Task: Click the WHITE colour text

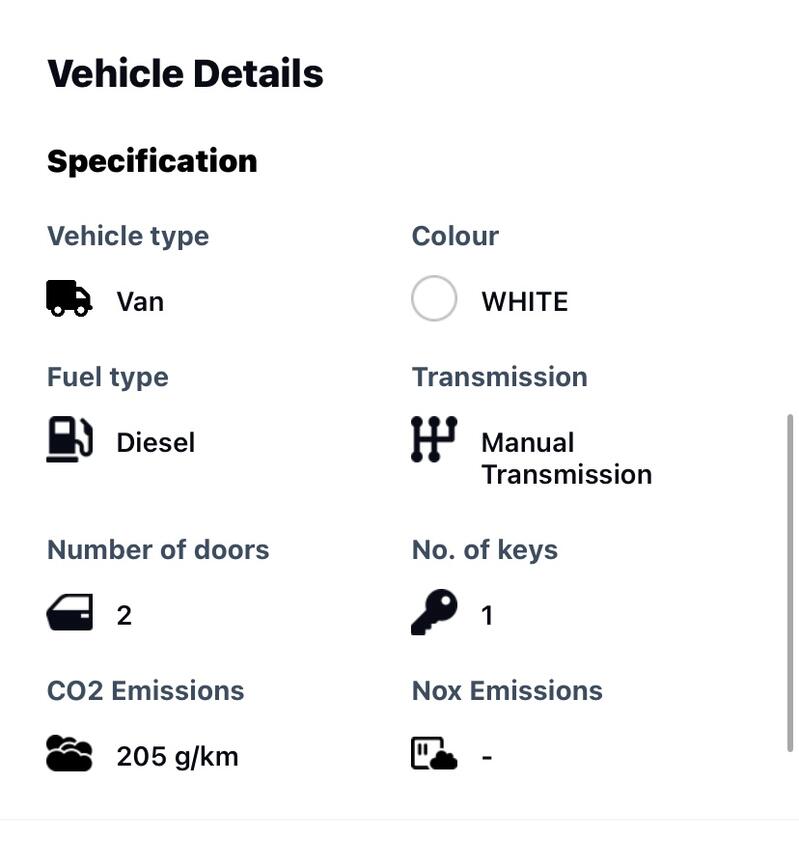Action: 525,302
